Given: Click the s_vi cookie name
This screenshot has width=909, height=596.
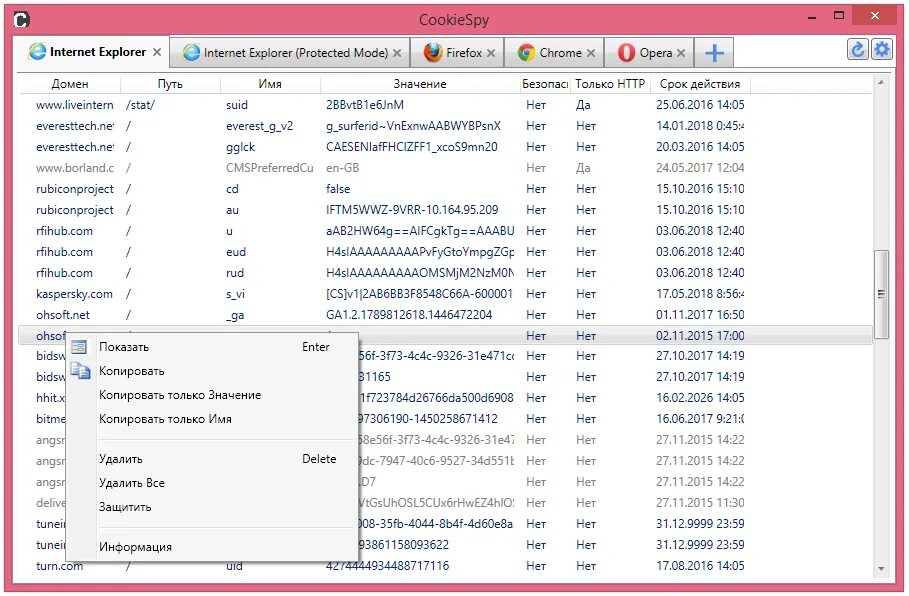Looking at the screenshot, I should [x=235, y=294].
